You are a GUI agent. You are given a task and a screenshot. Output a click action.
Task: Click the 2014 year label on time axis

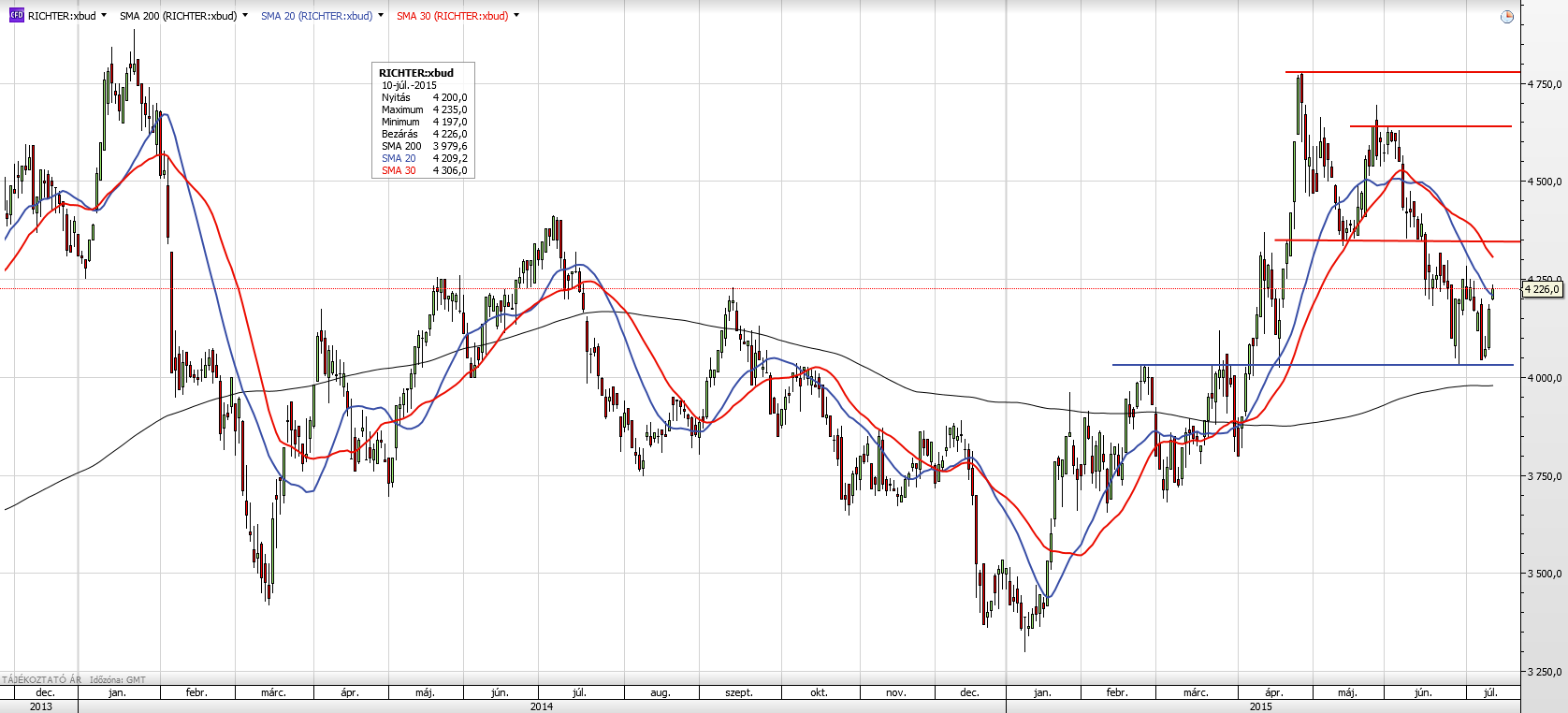541,706
